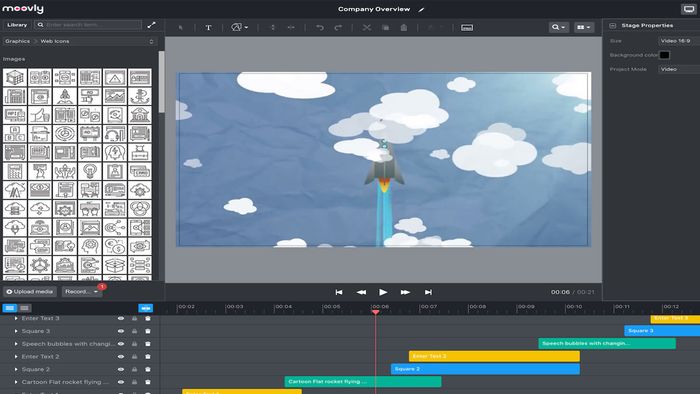Image resolution: width=700 pixels, height=394 pixels.
Task: Select the pointer selection tool
Action: [180, 28]
